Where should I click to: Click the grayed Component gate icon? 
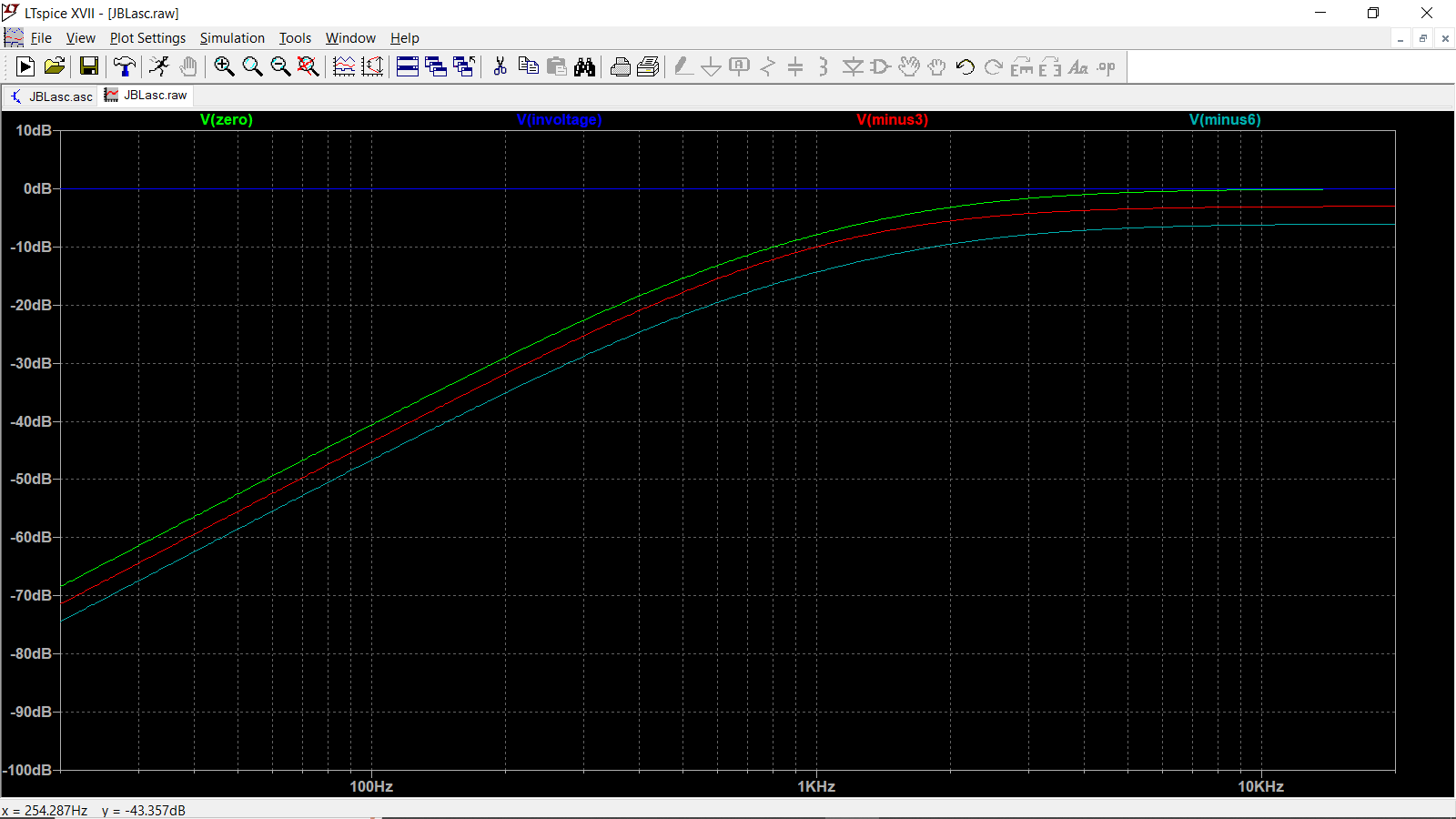tap(881, 66)
